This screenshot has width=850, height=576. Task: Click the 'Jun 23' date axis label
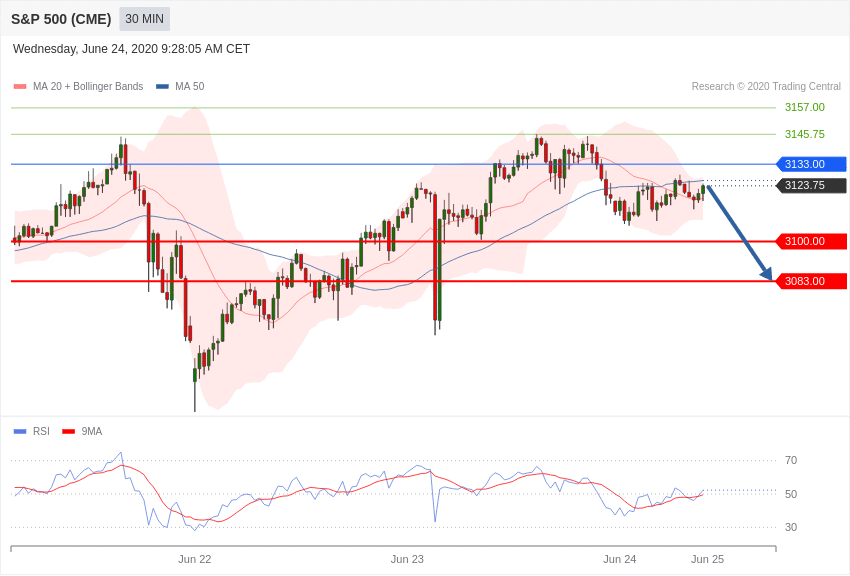point(407,559)
